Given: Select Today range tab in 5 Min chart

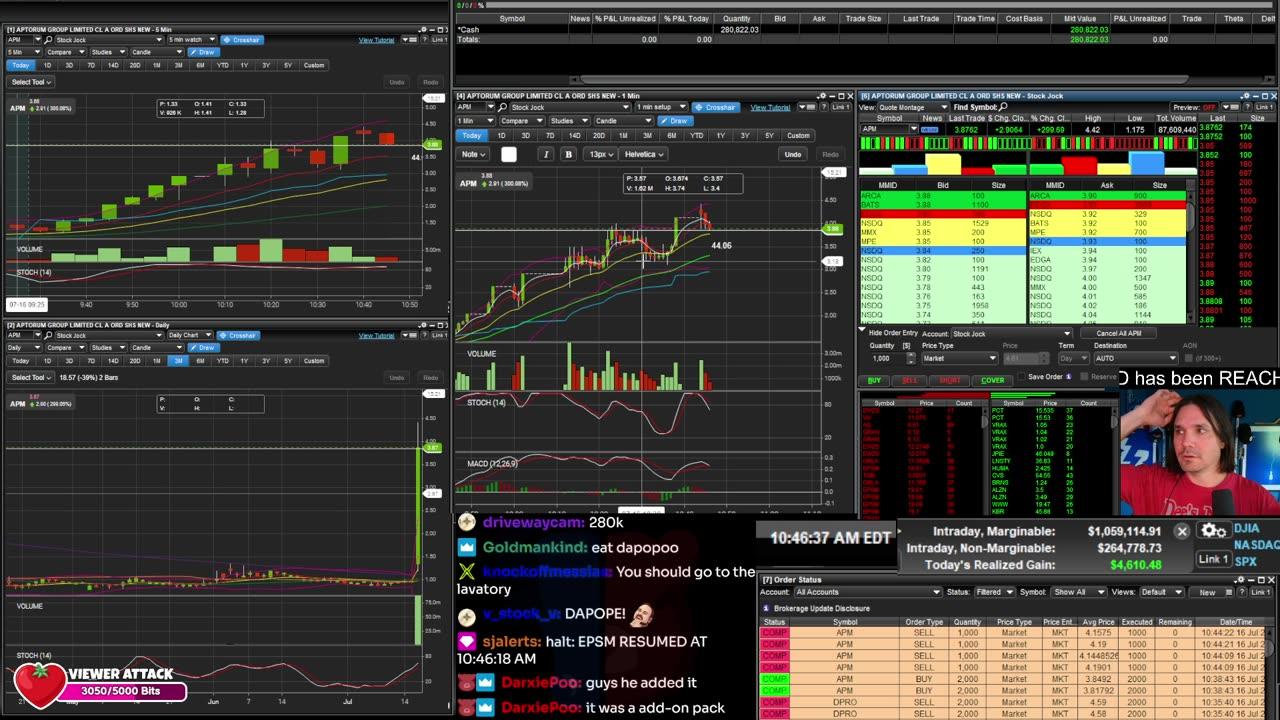Looking at the screenshot, I should [x=21, y=65].
